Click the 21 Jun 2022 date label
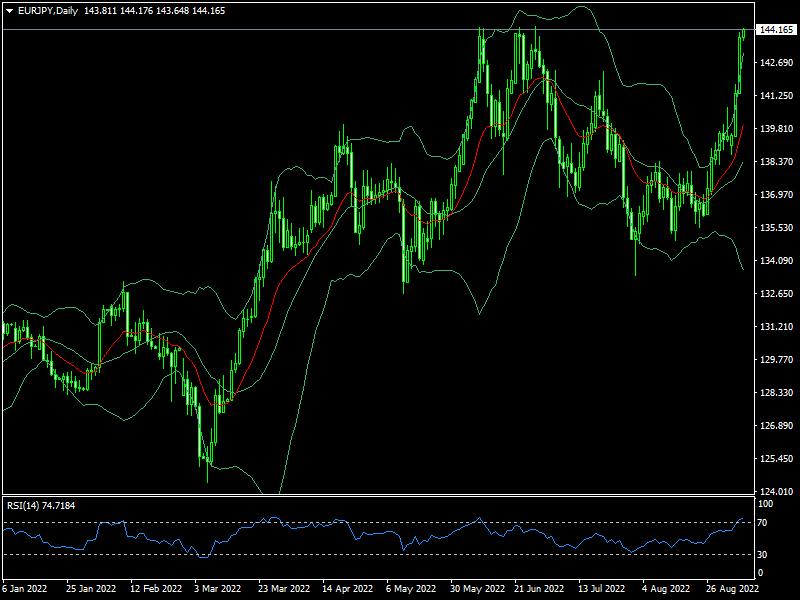 tap(539, 589)
